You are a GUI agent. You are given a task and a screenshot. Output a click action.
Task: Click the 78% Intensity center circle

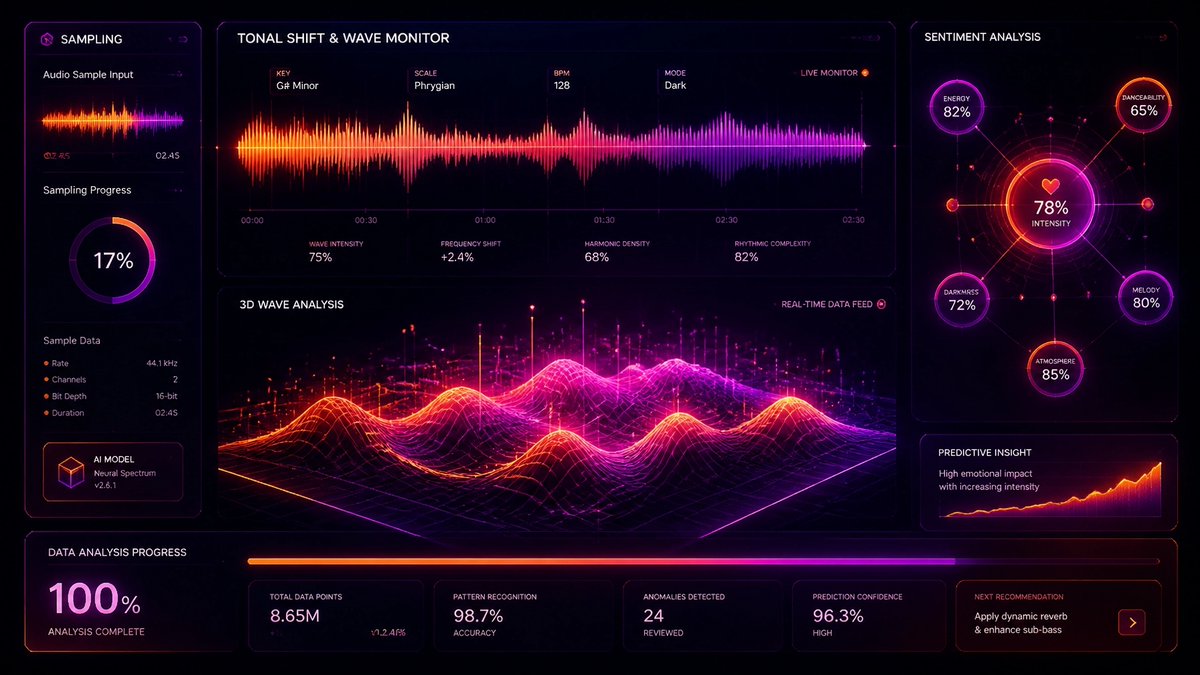pyautogui.click(x=1050, y=205)
